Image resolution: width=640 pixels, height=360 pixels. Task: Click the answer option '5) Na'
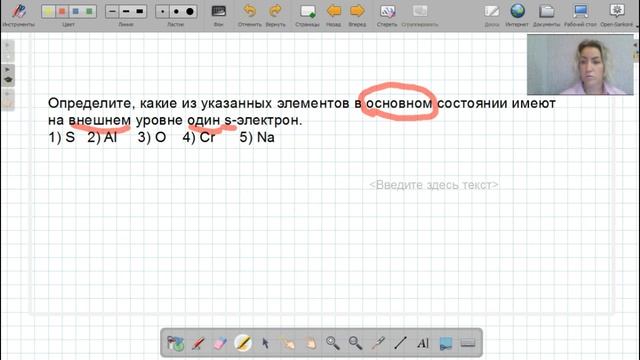pos(257,137)
